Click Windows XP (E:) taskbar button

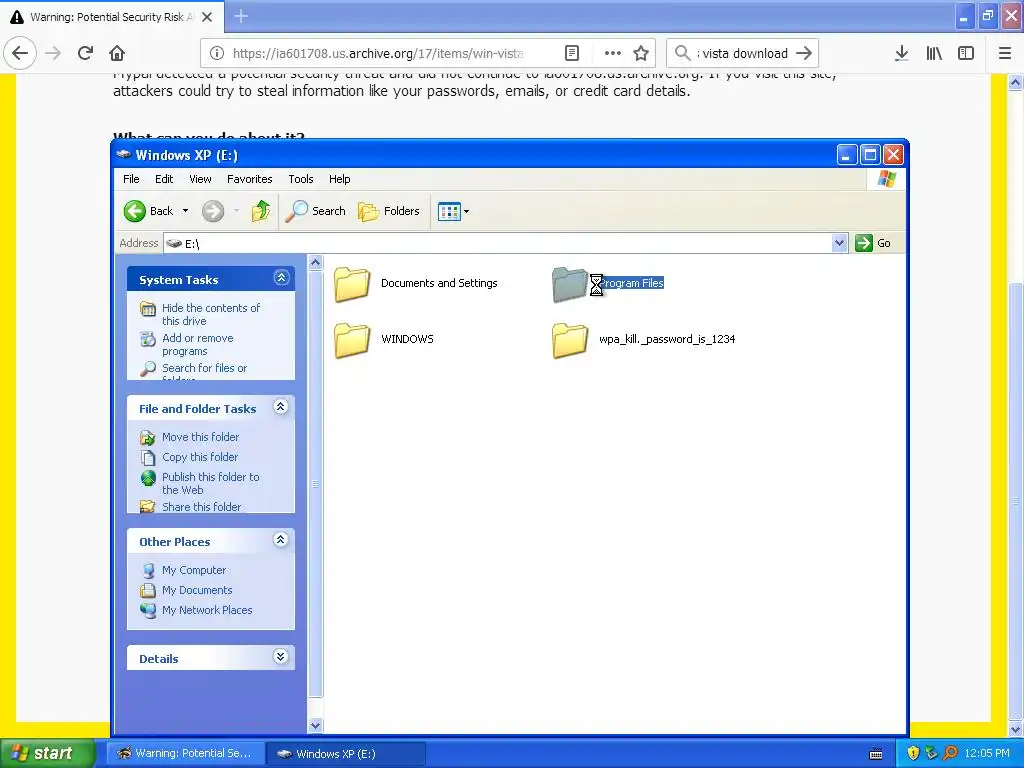pyautogui.click(x=345, y=754)
